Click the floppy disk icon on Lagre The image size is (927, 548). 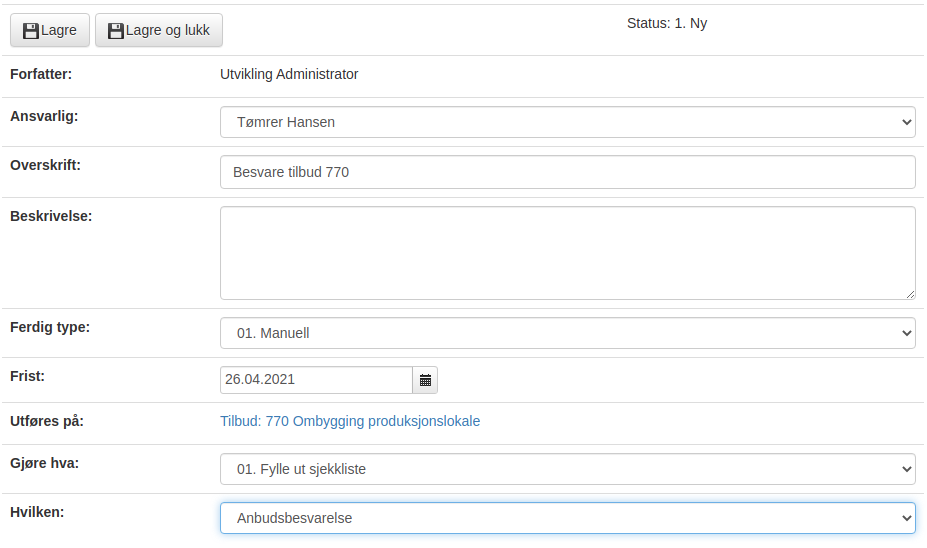31,31
